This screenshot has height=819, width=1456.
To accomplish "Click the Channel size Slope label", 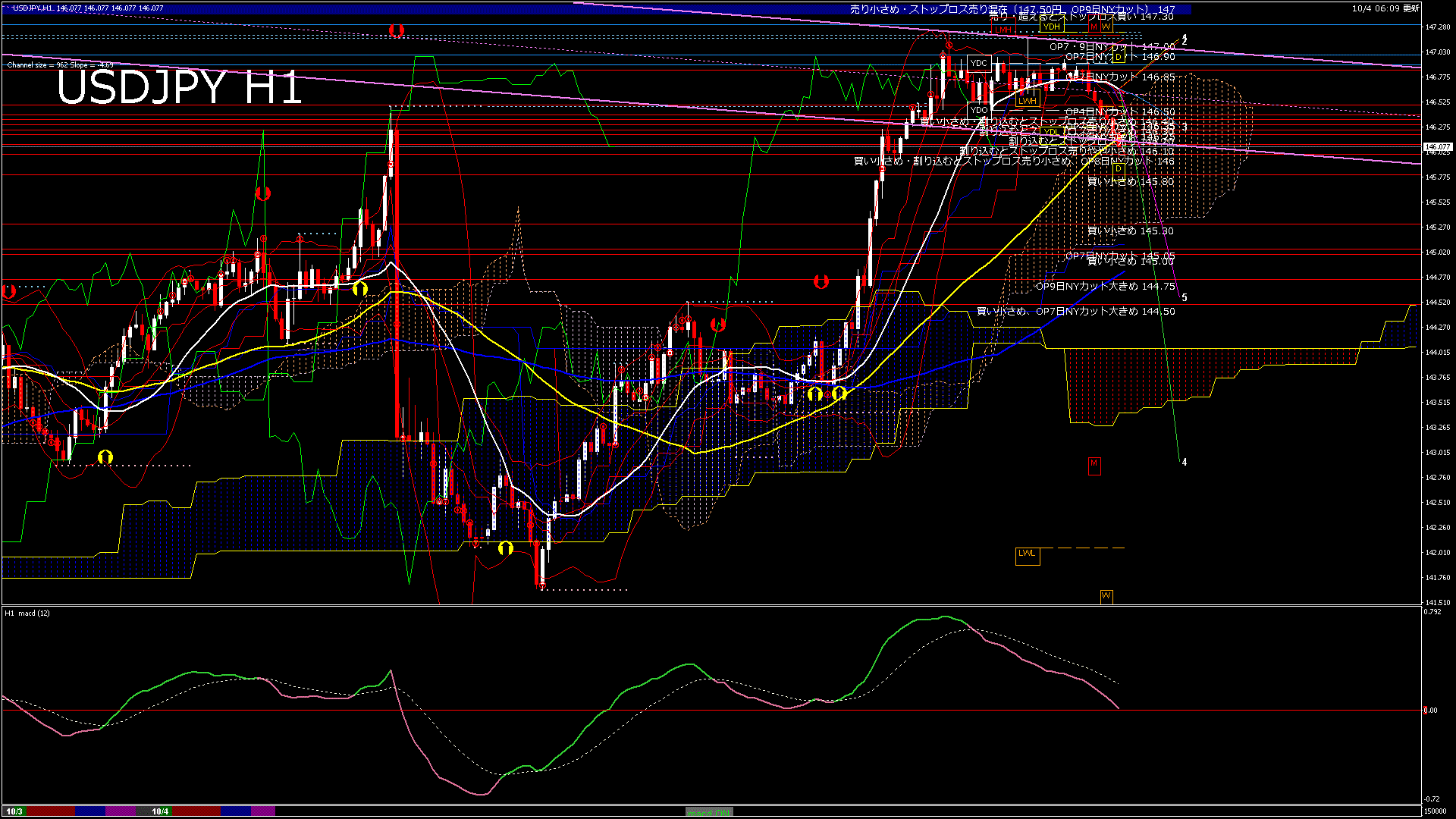I will [x=60, y=65].
